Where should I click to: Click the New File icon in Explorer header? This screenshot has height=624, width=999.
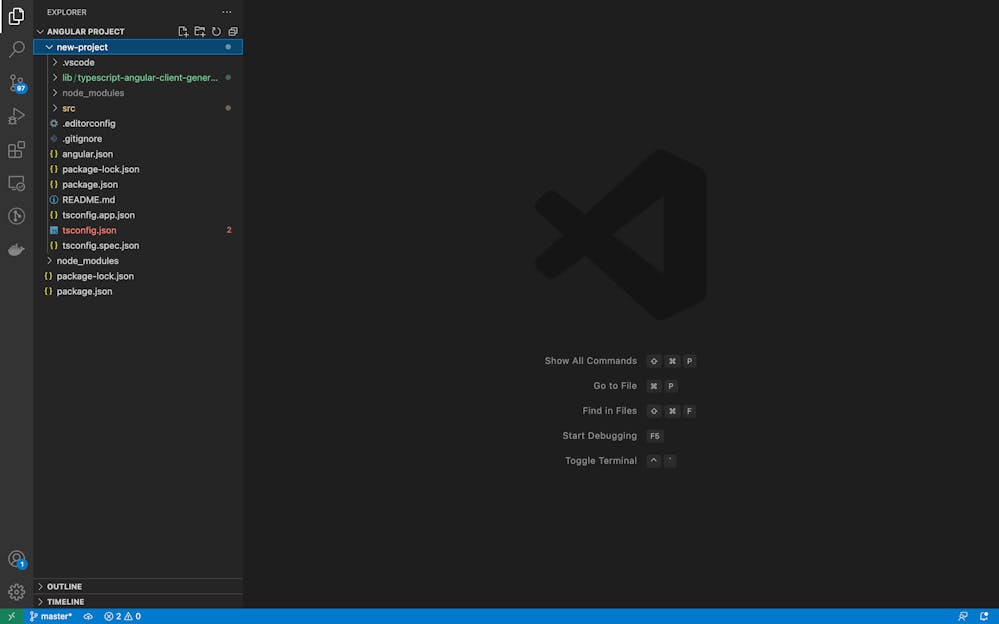183,32
